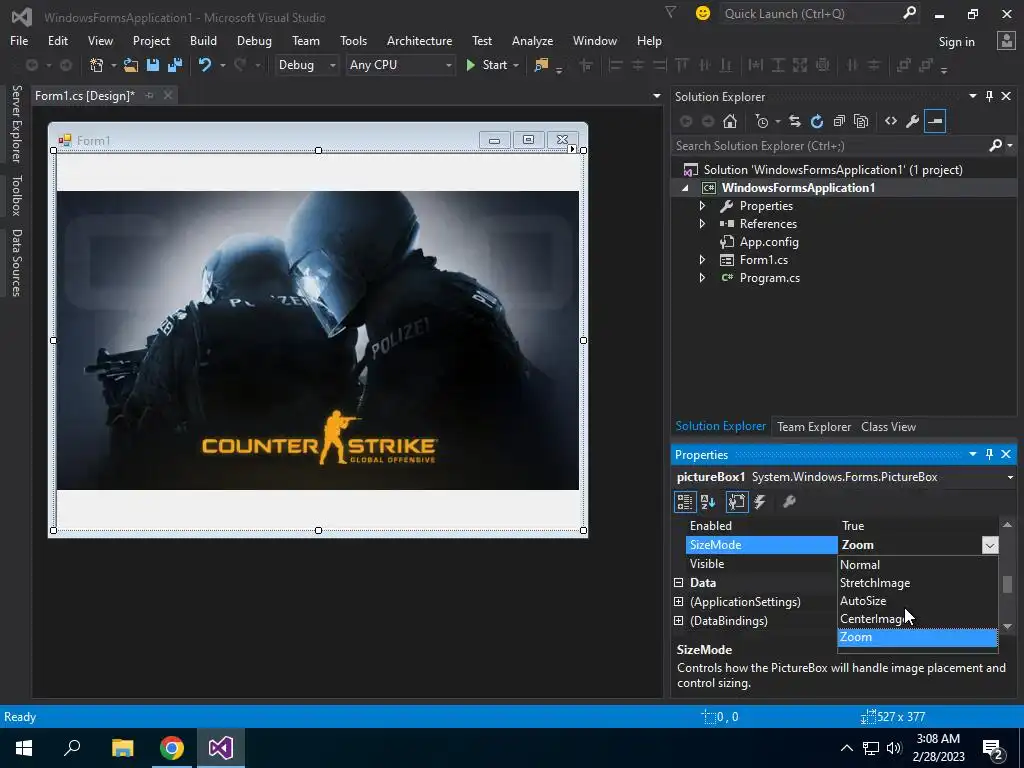
Task: Switch to the Team Explorer tab
Action: (x=814, y=426)
